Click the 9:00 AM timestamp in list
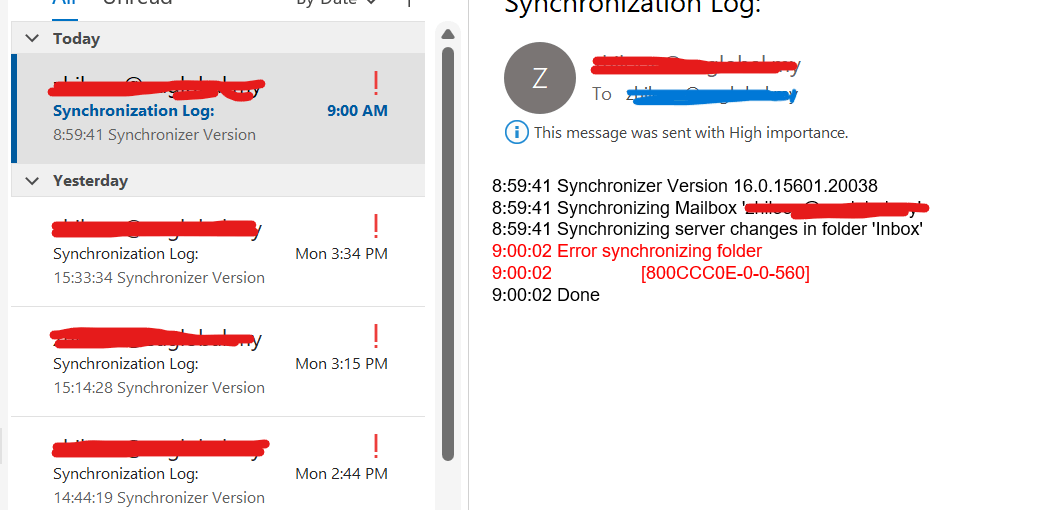1063x510 pixels. 357,111
